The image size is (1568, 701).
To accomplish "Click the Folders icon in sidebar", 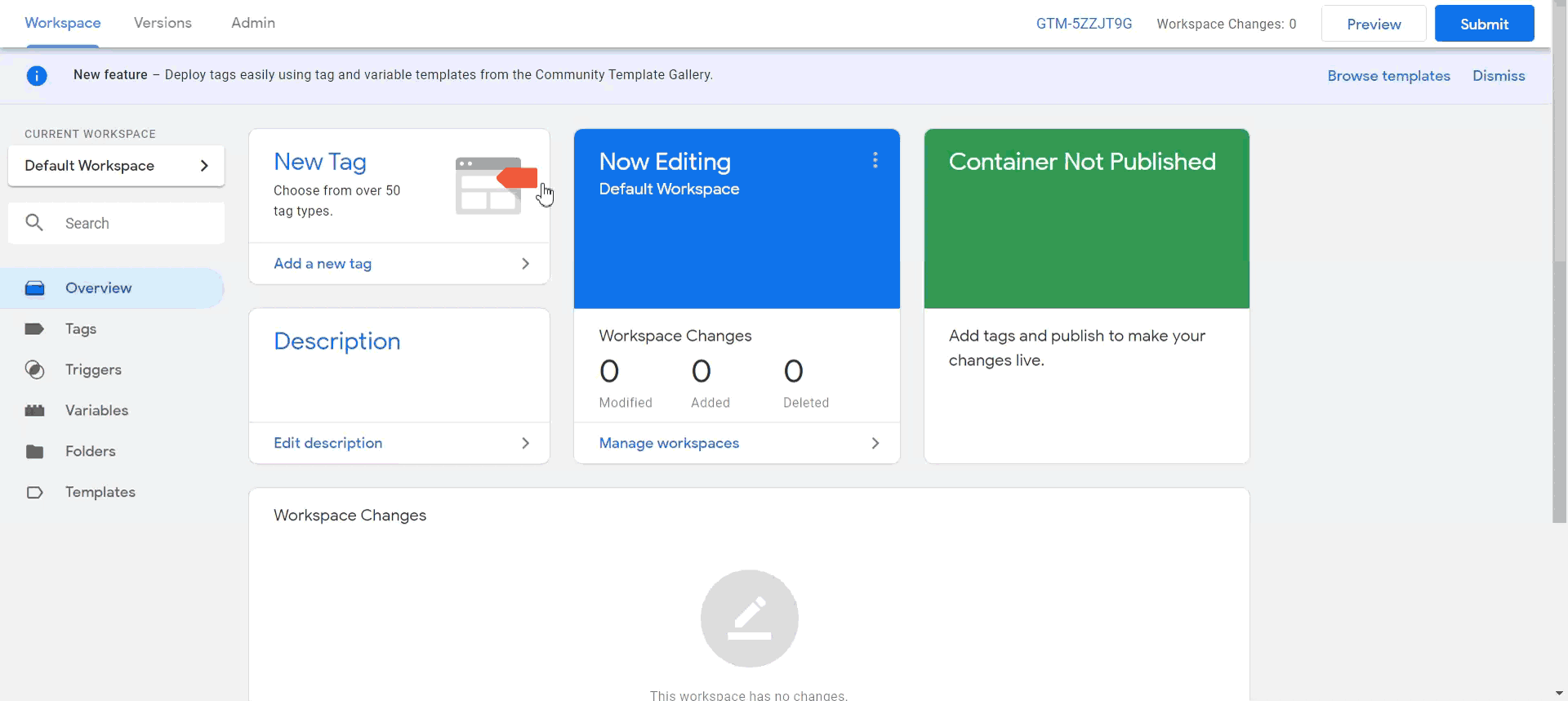I will (34, 452).
